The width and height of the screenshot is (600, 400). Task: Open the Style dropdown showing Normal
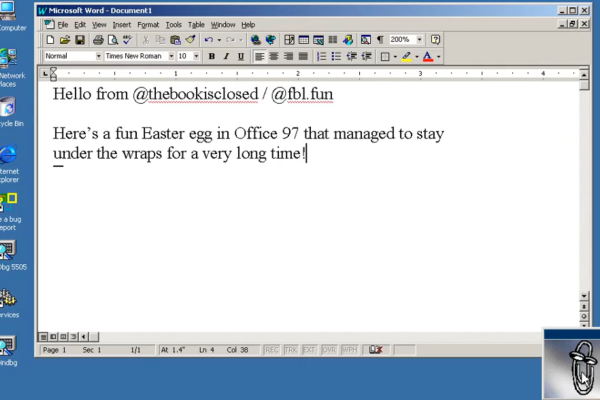98,57
